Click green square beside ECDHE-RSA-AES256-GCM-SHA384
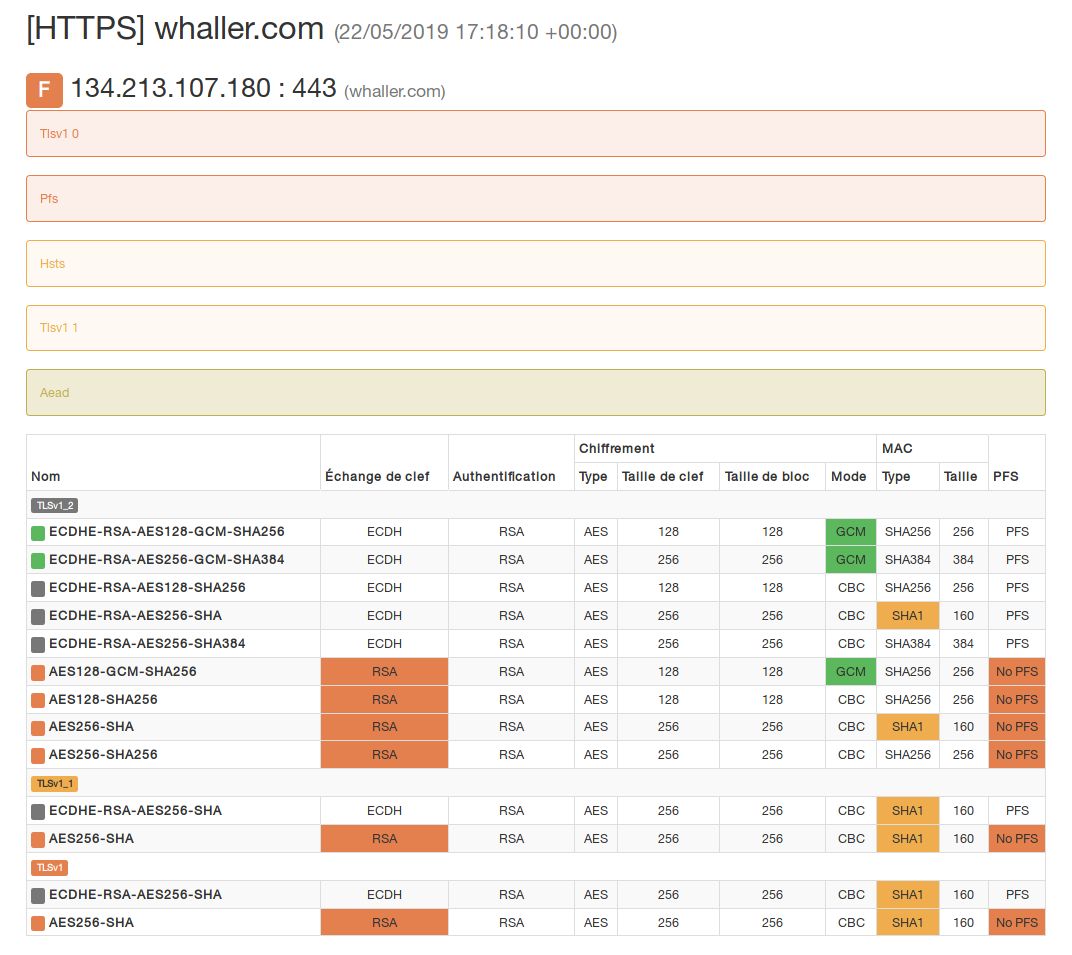This screenshot has height=955, width=1072. click(x=38, y=560)
